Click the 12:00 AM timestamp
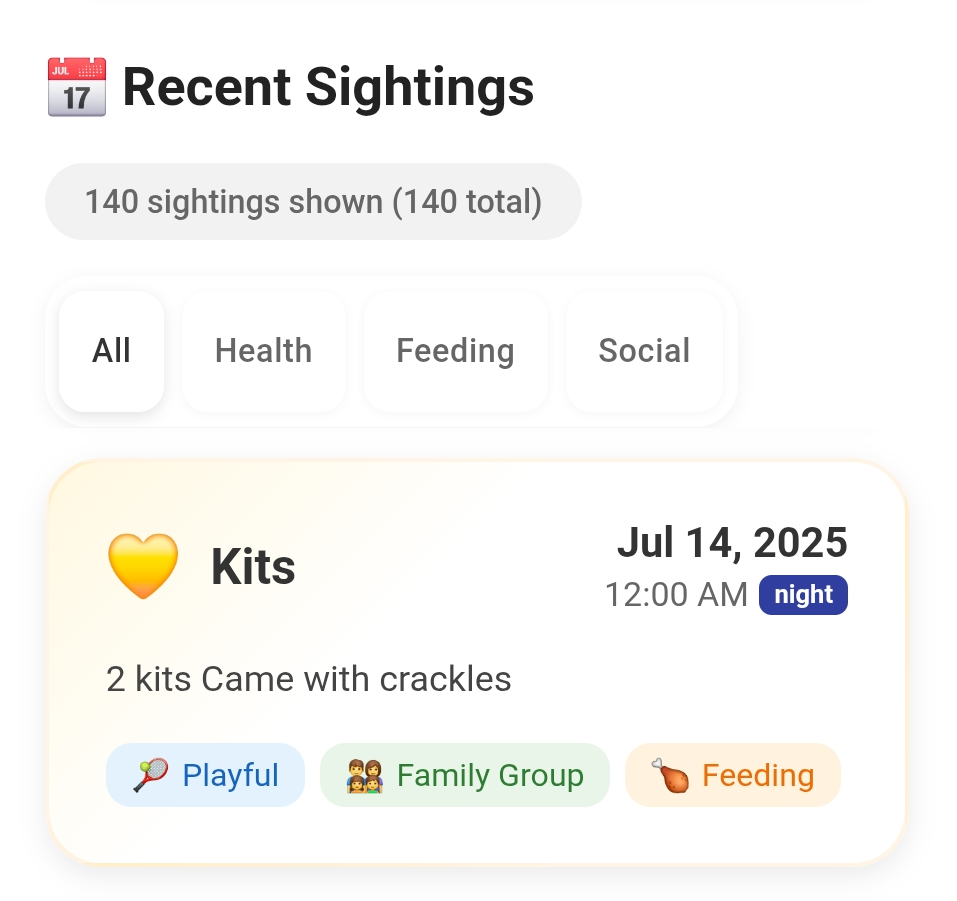 point(676,595)
